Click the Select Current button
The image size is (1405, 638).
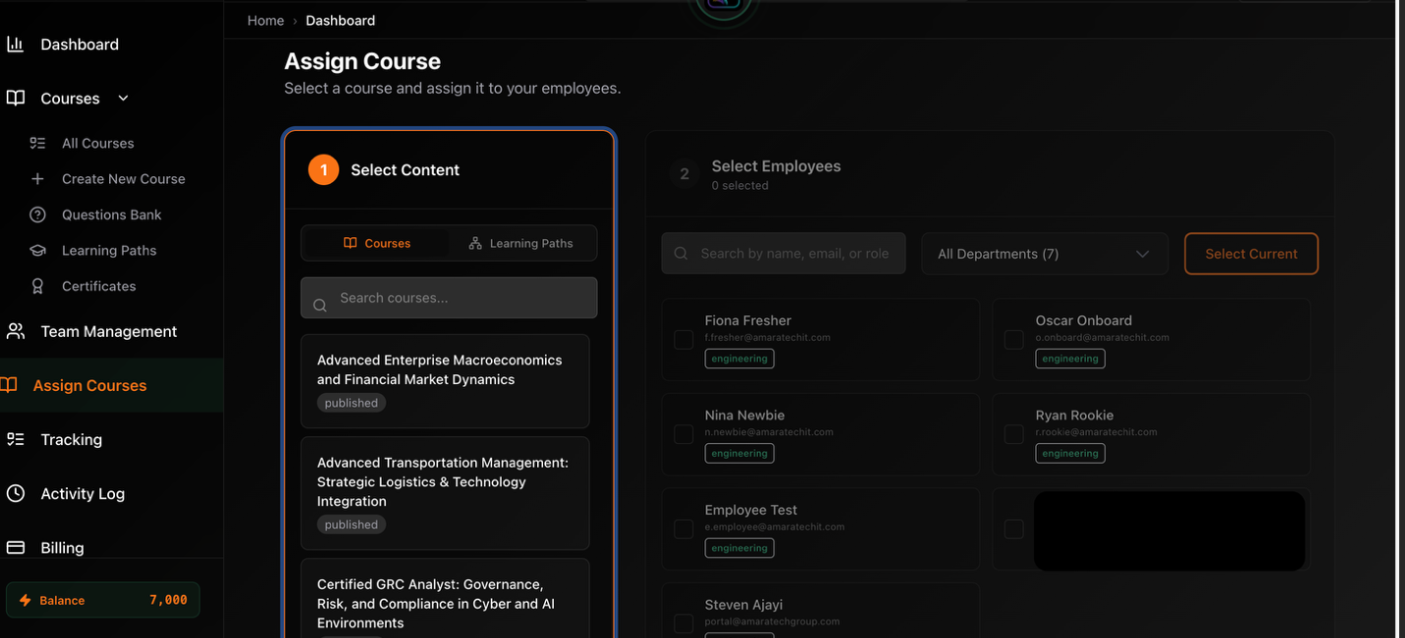click(1251, 253)
